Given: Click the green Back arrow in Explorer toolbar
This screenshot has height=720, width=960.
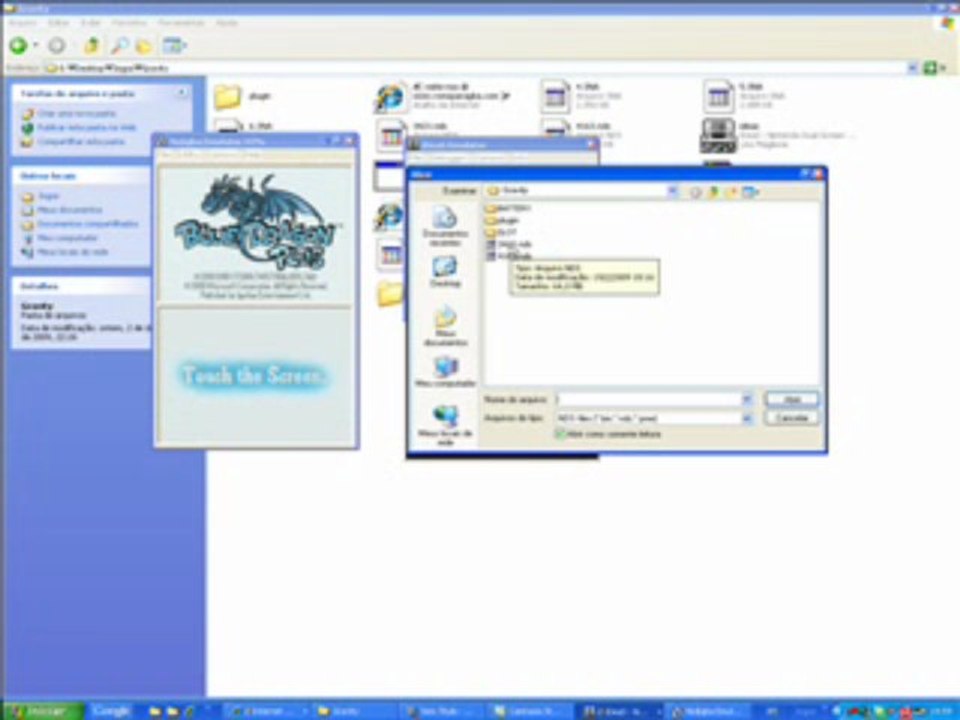Looking at the screenshot, I should [x=18, y=45].
